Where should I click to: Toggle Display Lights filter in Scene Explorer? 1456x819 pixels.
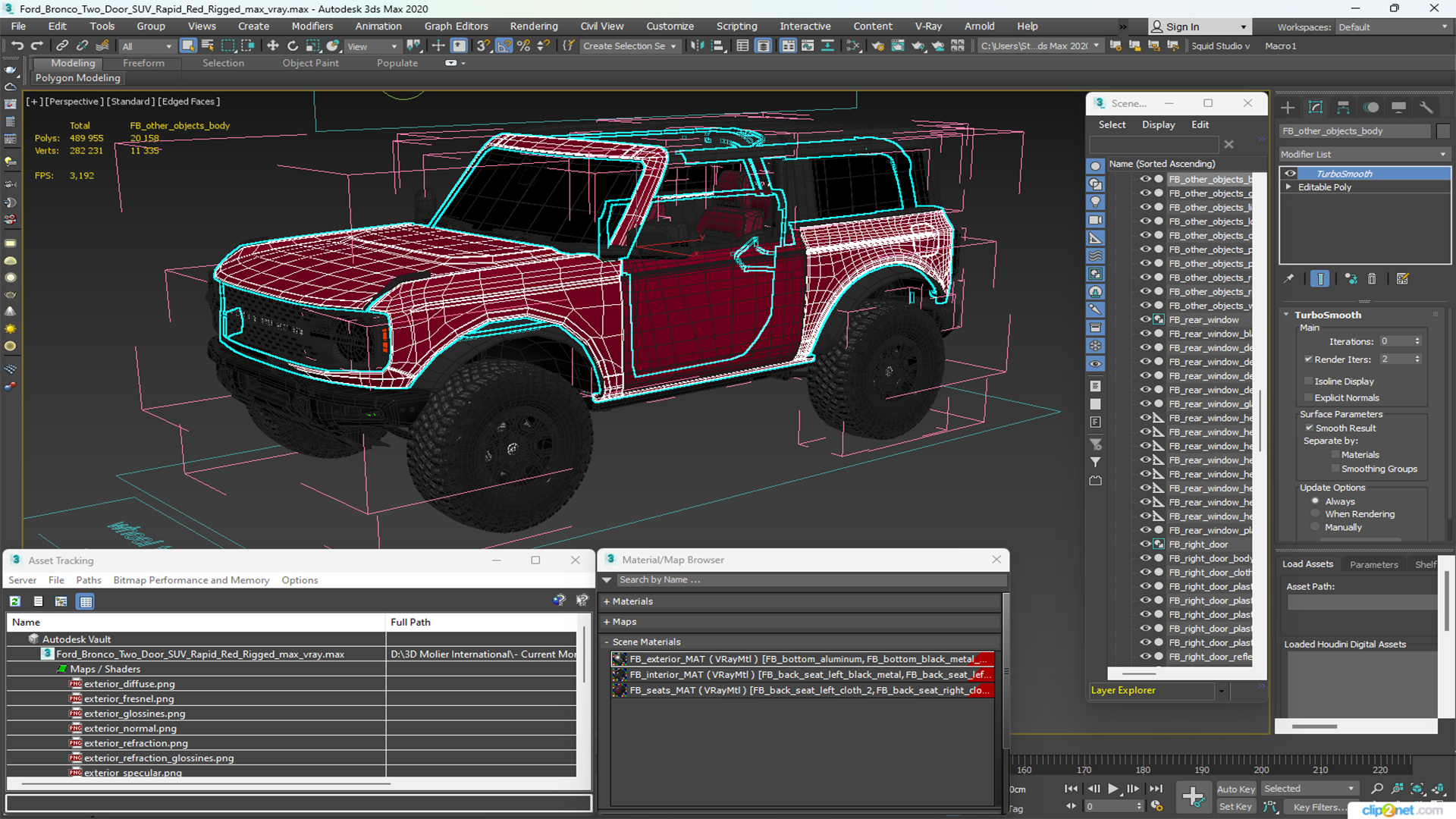tap(1096, 202)
